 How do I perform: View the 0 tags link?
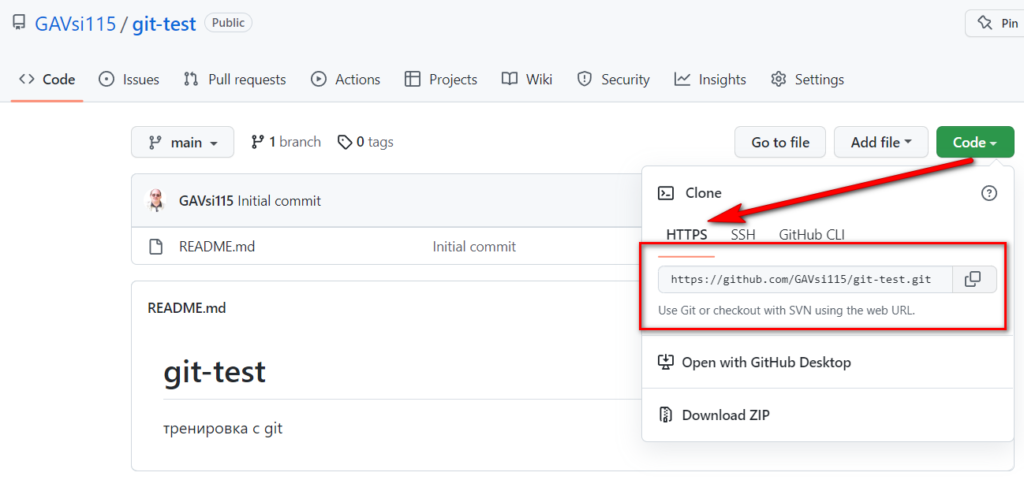[x=366, y=142]
